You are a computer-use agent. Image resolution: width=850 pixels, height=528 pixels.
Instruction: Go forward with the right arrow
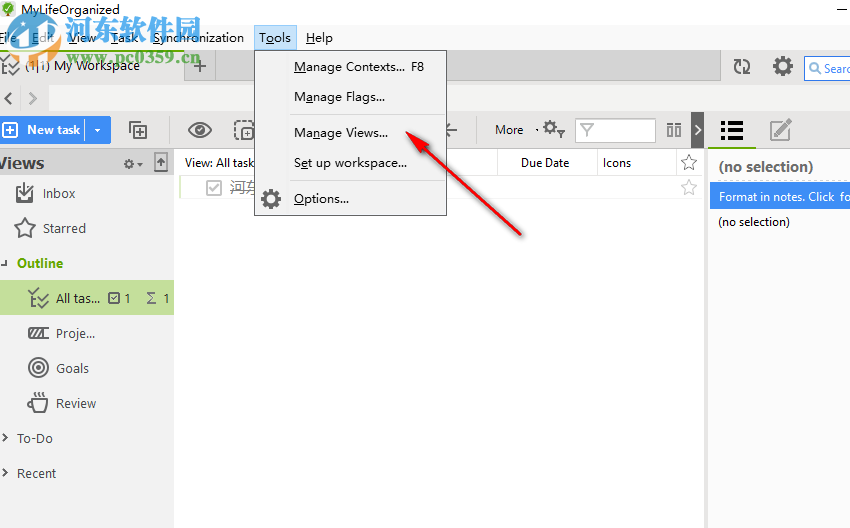click(33, 98)
